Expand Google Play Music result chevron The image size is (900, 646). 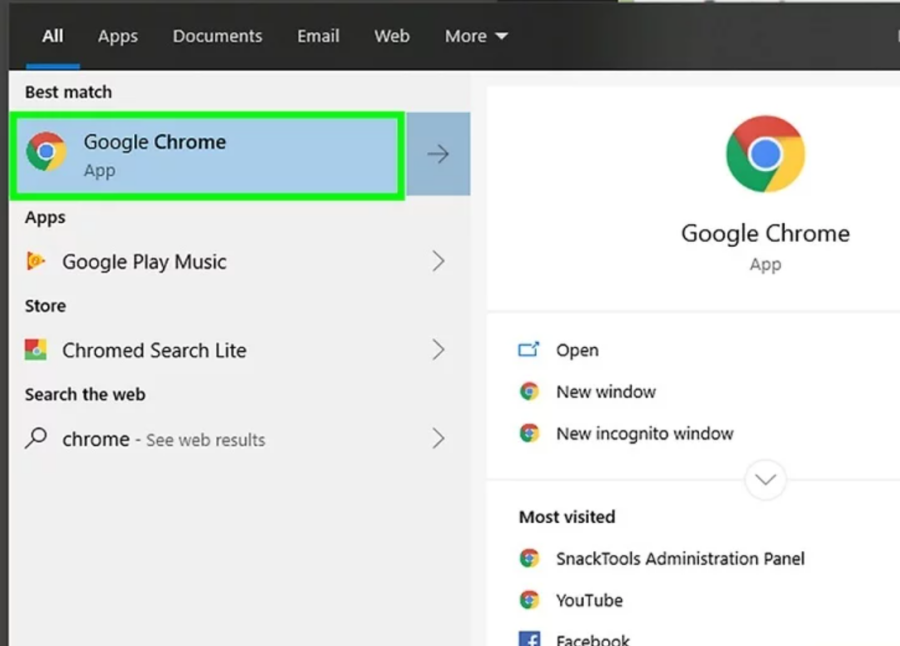tap(439, 261)
